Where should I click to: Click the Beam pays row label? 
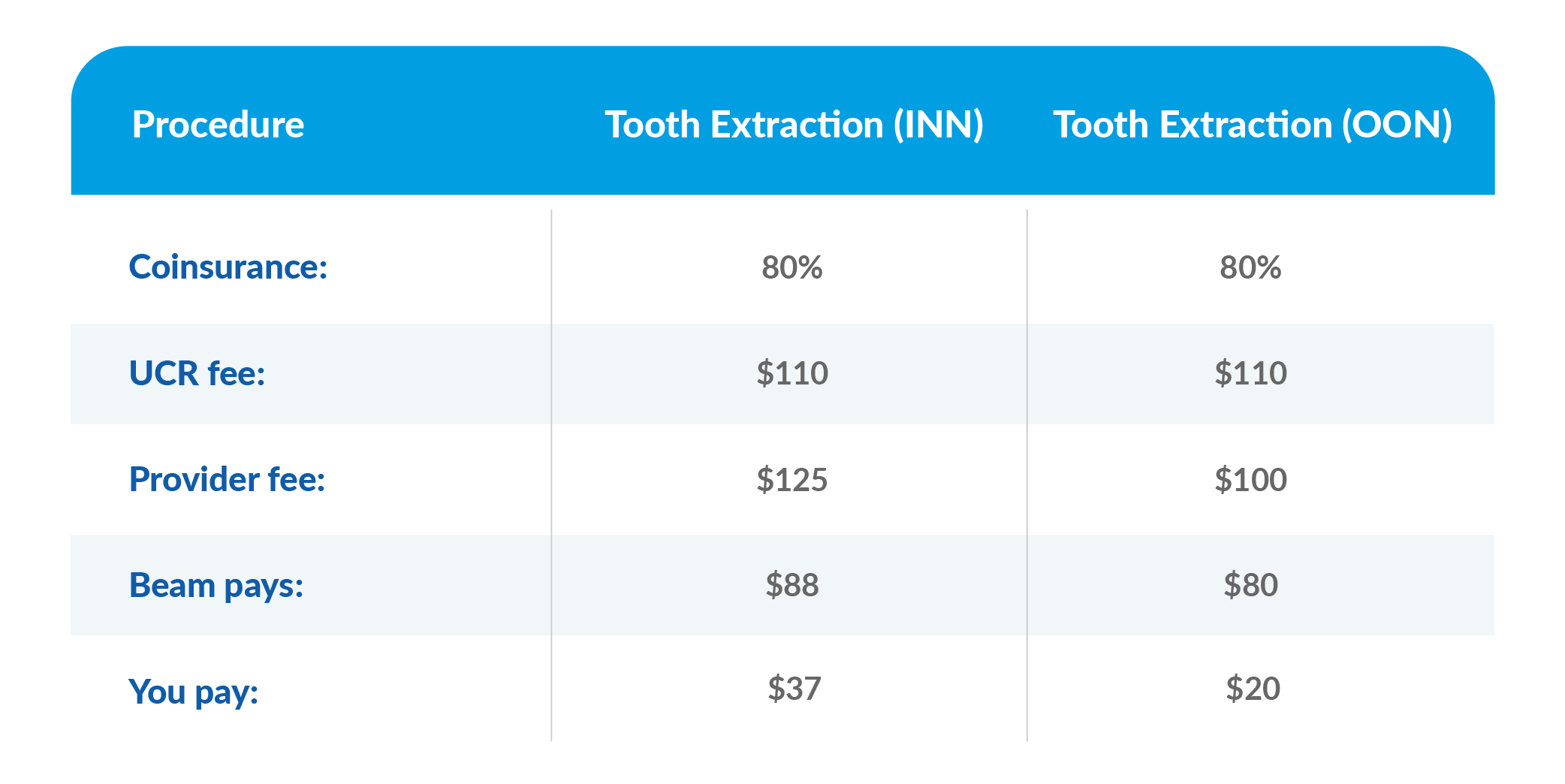coord(216,585)
